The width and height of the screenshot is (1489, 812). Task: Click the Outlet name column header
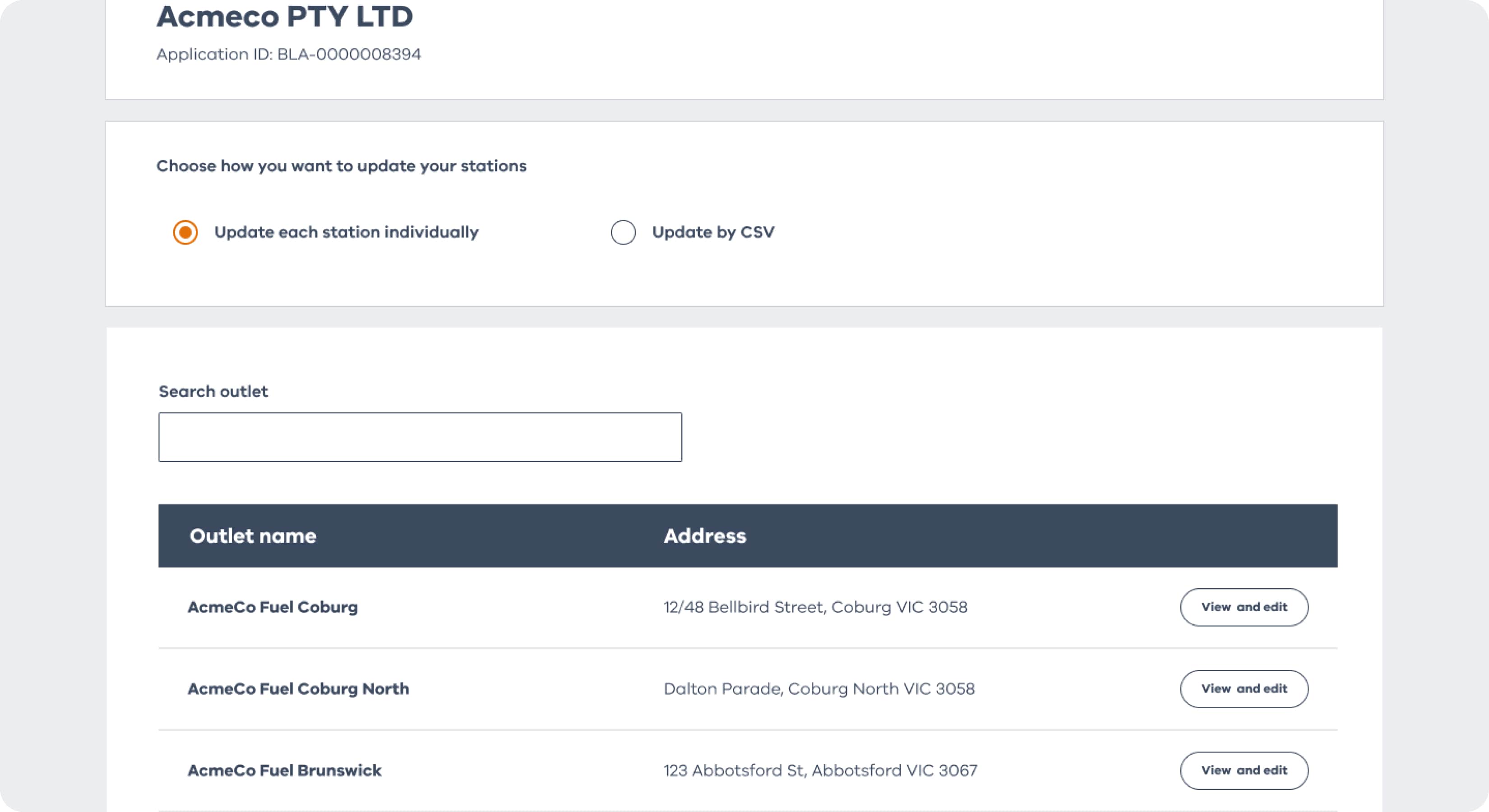tap(253, 536)
